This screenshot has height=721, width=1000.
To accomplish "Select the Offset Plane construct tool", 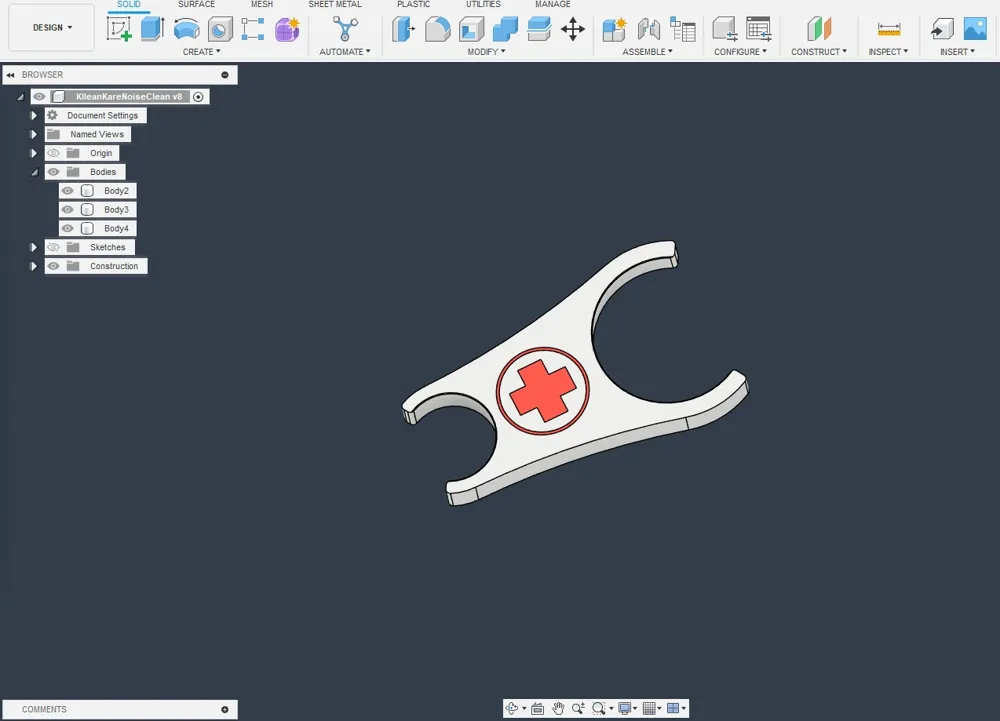I will (x=819, y=29).
